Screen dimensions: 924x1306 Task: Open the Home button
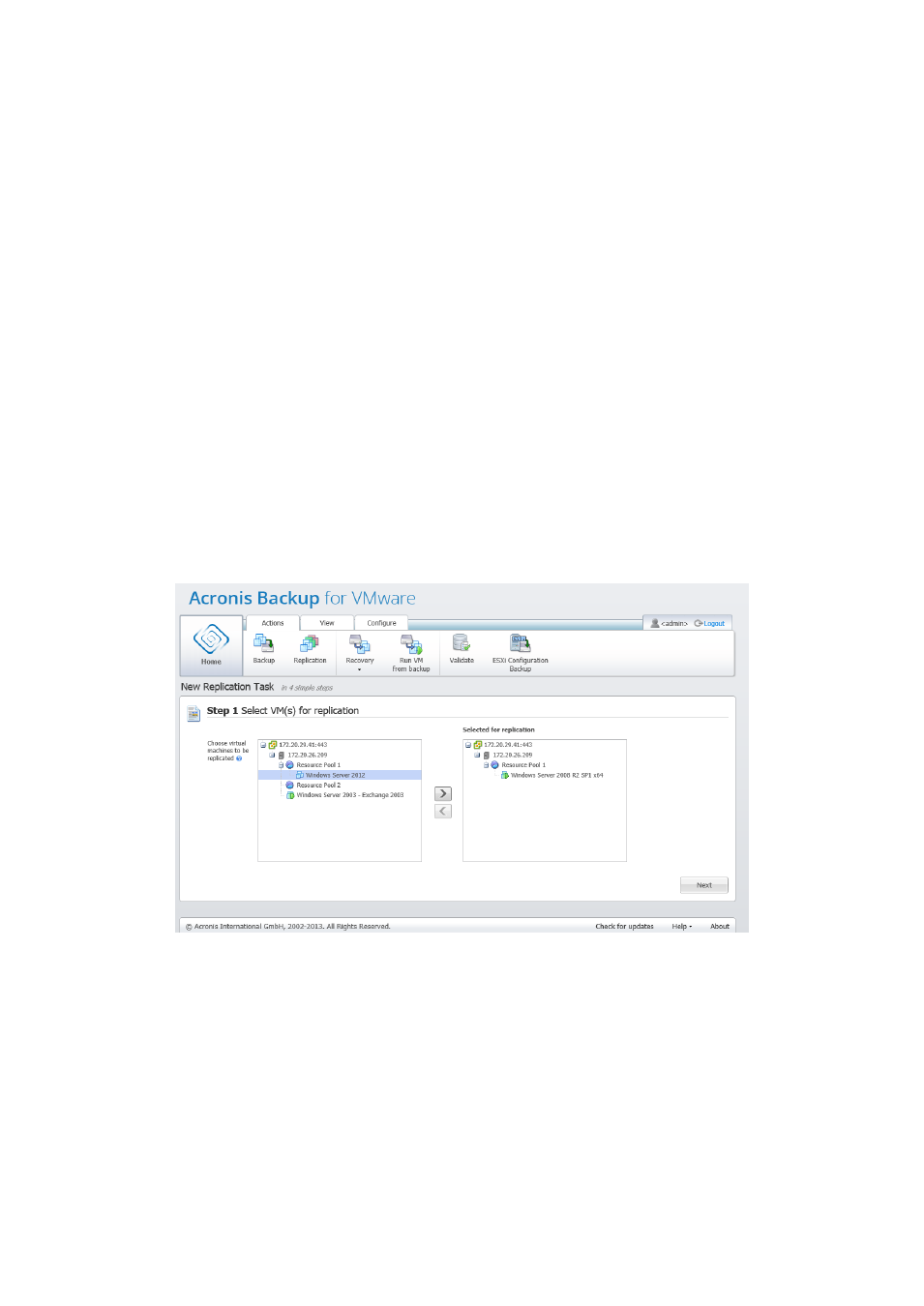click(211, 645)
